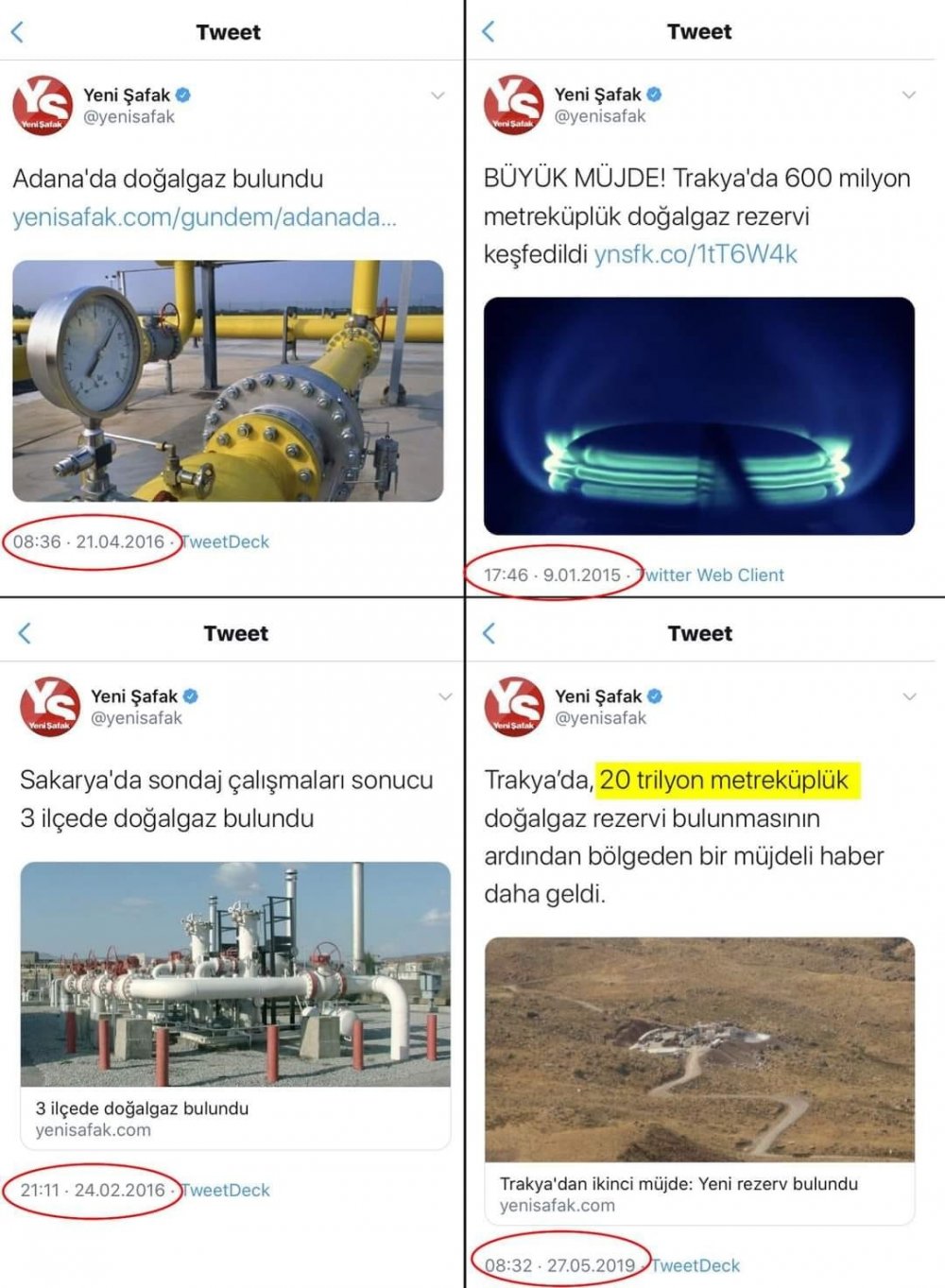Open 'Trakya'dan ikinci müjde' link card
The width and height of the screenshot is (945, 1288).
[x=700, y=1081]
